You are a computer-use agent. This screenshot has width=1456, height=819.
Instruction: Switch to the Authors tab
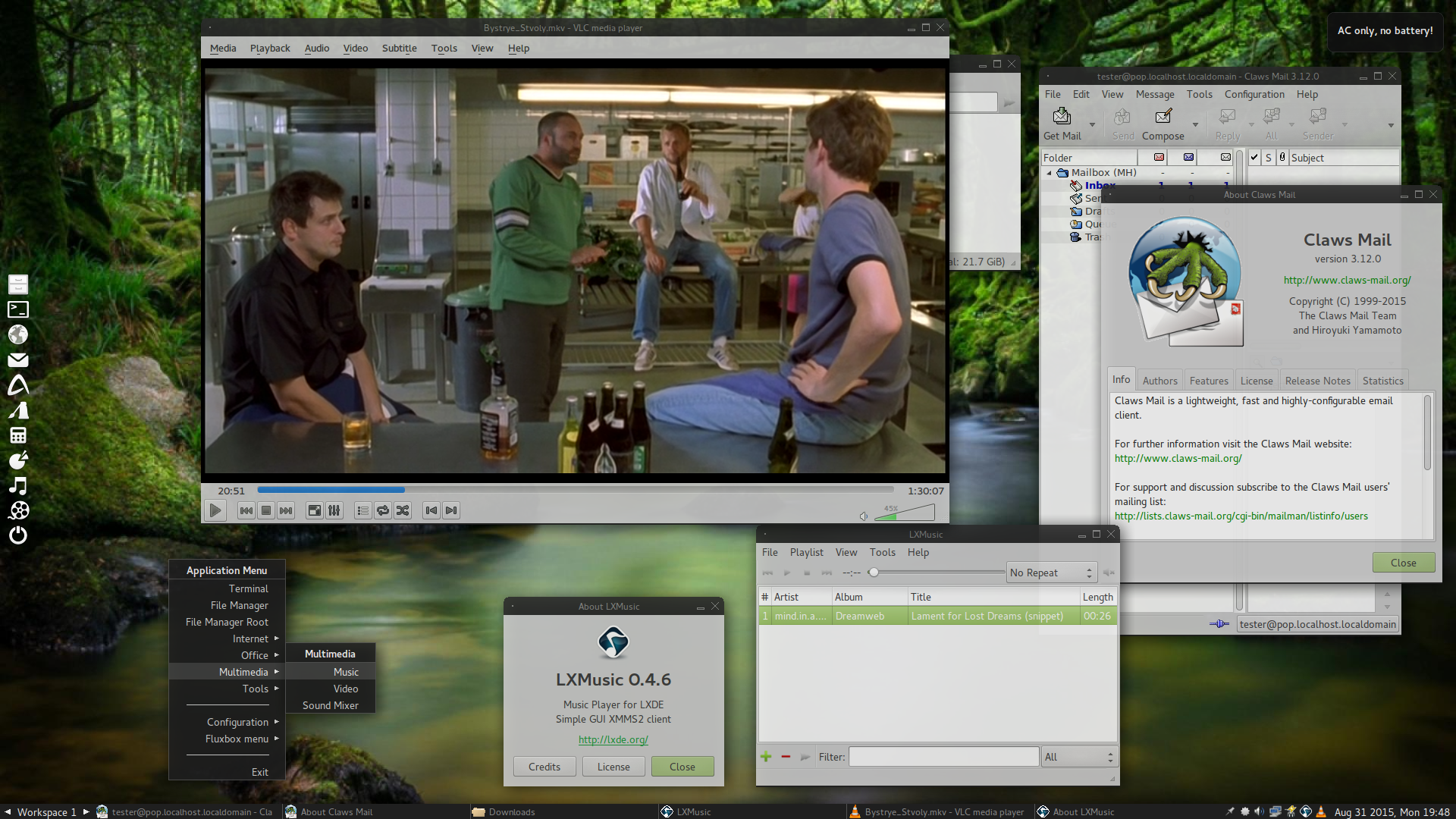(x=1159, y=381)
